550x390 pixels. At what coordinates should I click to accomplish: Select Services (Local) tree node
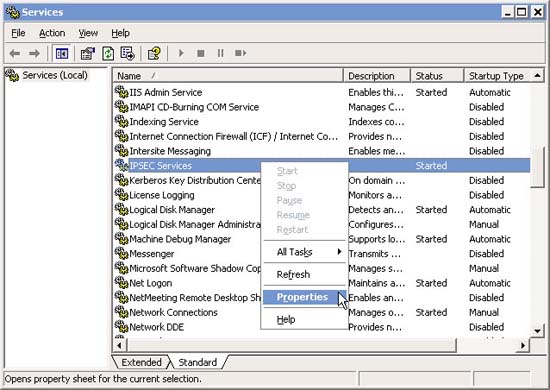tap(55, 75)
